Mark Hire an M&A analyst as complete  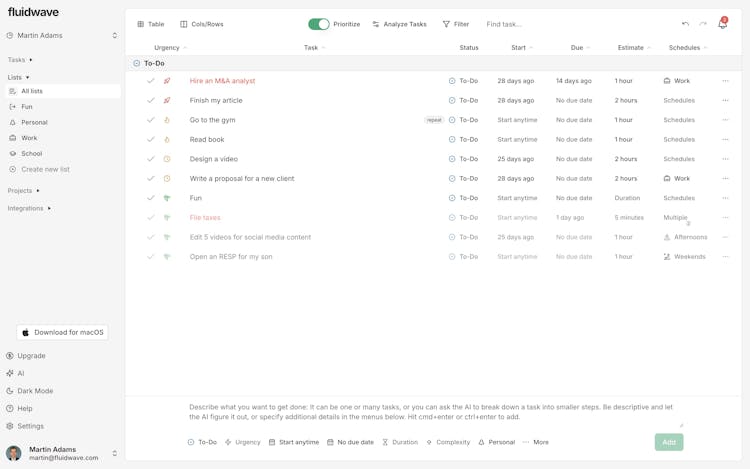(x=151, y=81)
